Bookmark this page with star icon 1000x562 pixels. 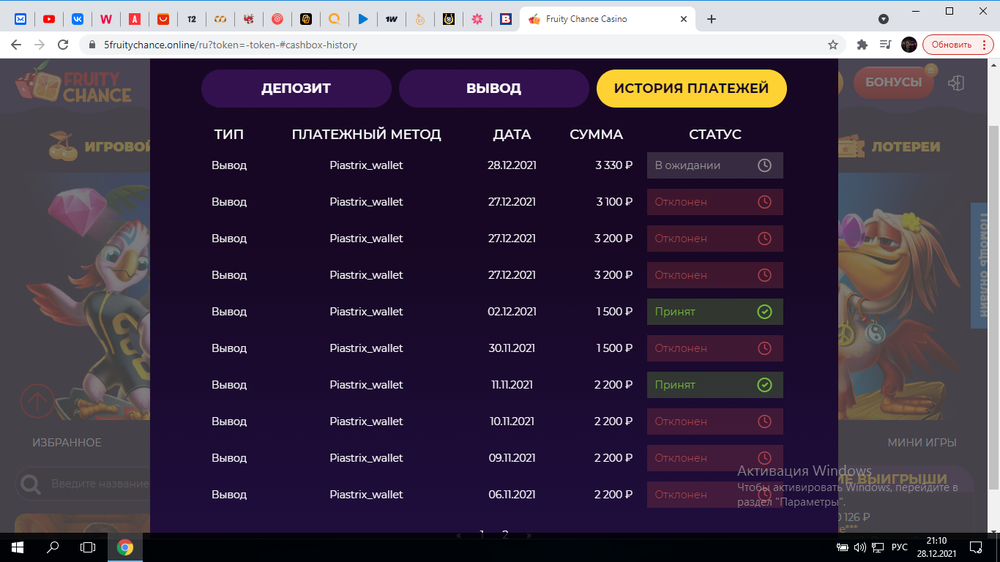point(833,45)
